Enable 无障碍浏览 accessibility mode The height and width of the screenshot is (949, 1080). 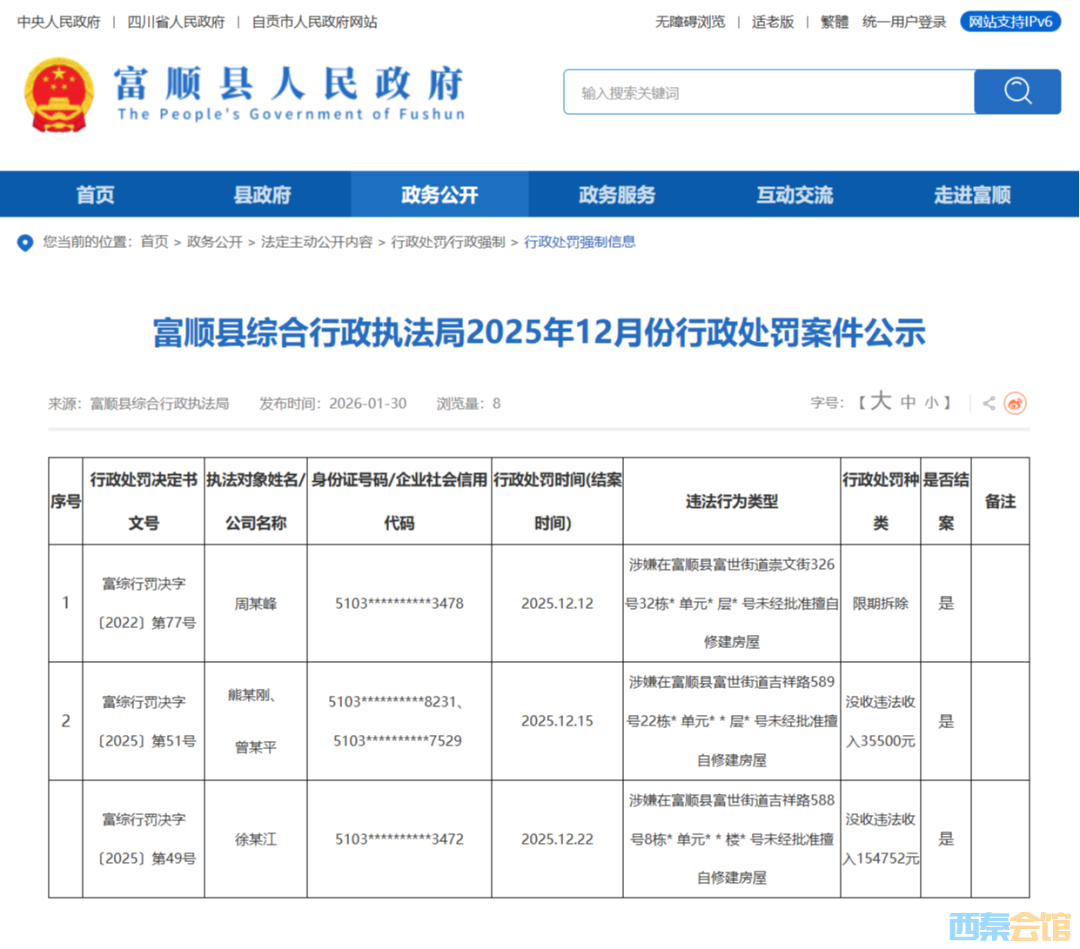690,22
